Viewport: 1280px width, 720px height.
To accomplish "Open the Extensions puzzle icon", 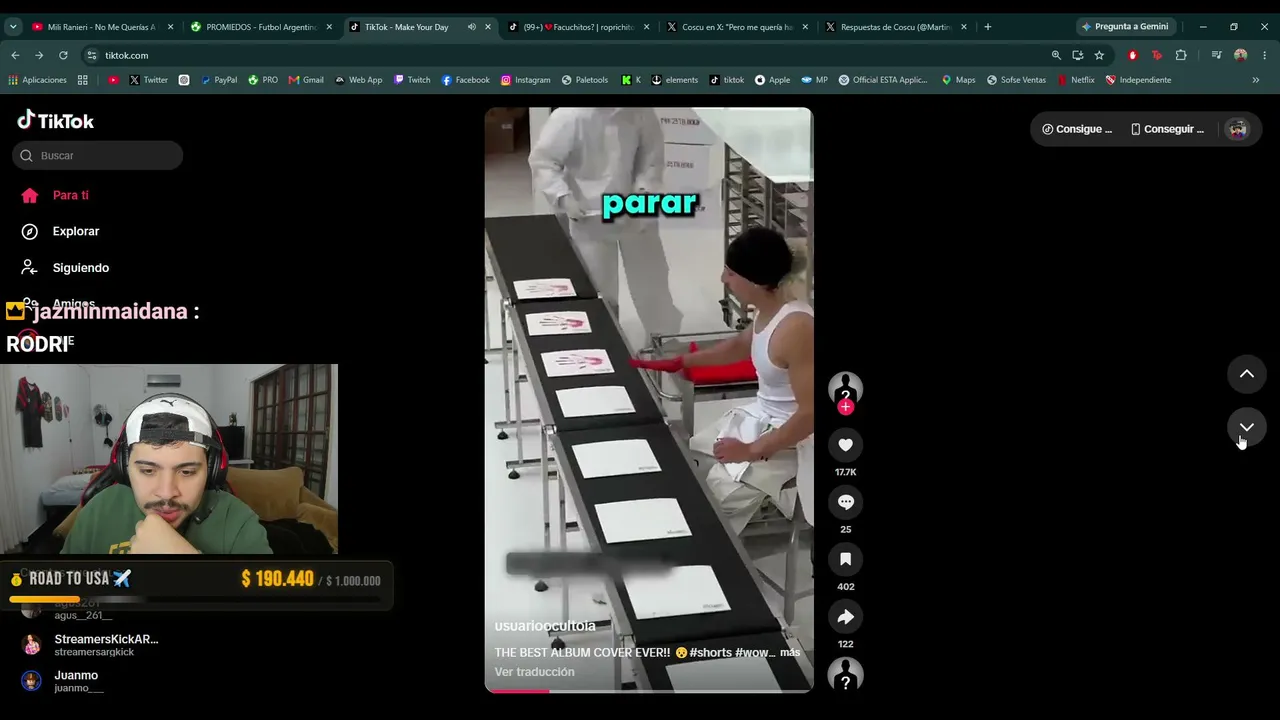I will [x=1181, y=55].
